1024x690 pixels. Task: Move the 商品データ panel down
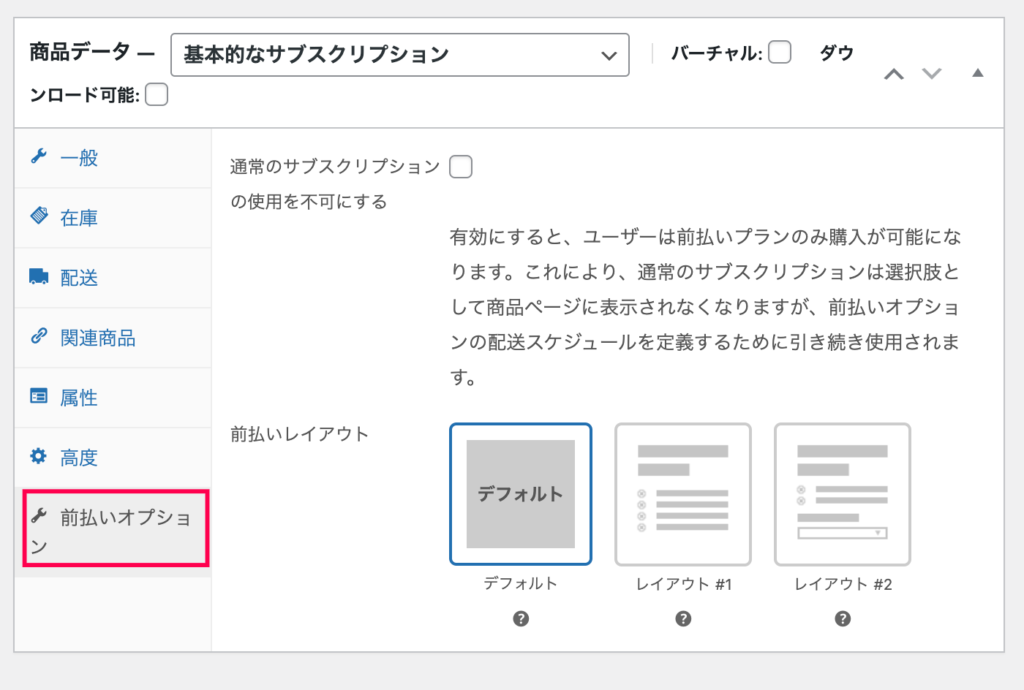pos(932,73)
